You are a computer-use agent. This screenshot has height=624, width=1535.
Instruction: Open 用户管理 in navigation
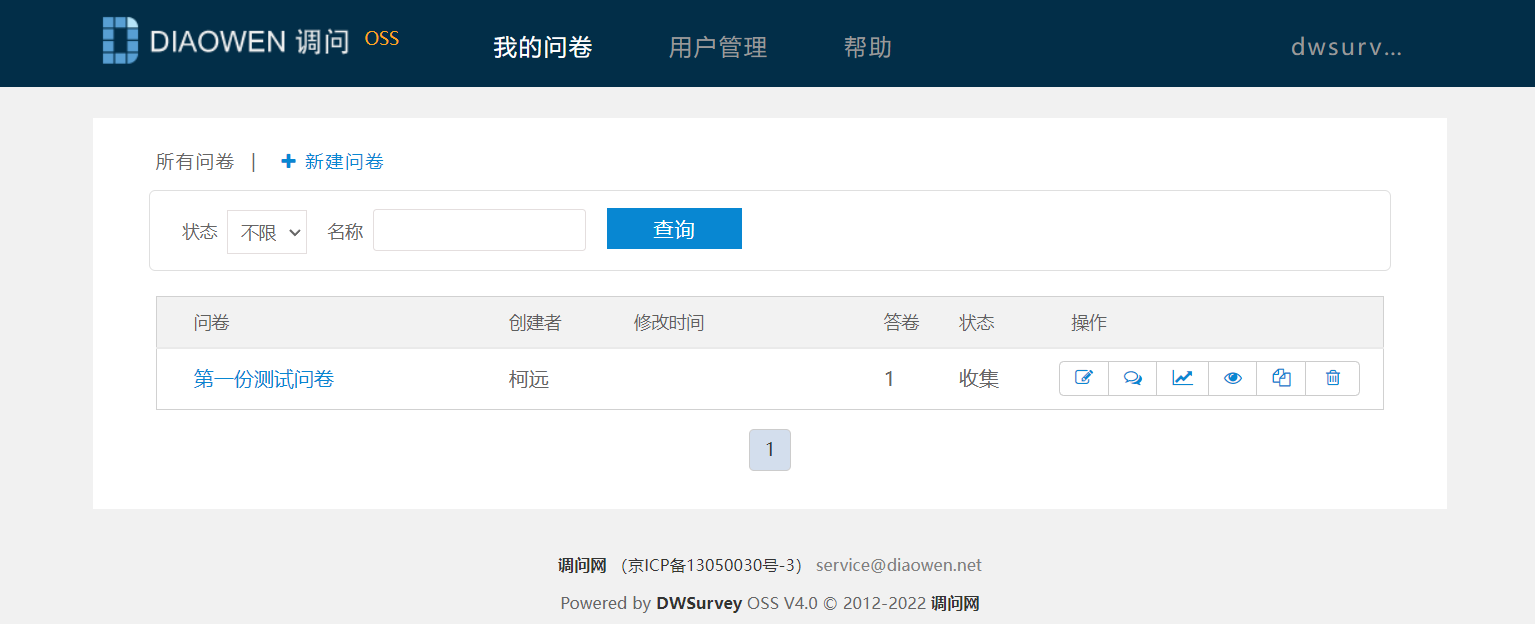click(718, 47)
